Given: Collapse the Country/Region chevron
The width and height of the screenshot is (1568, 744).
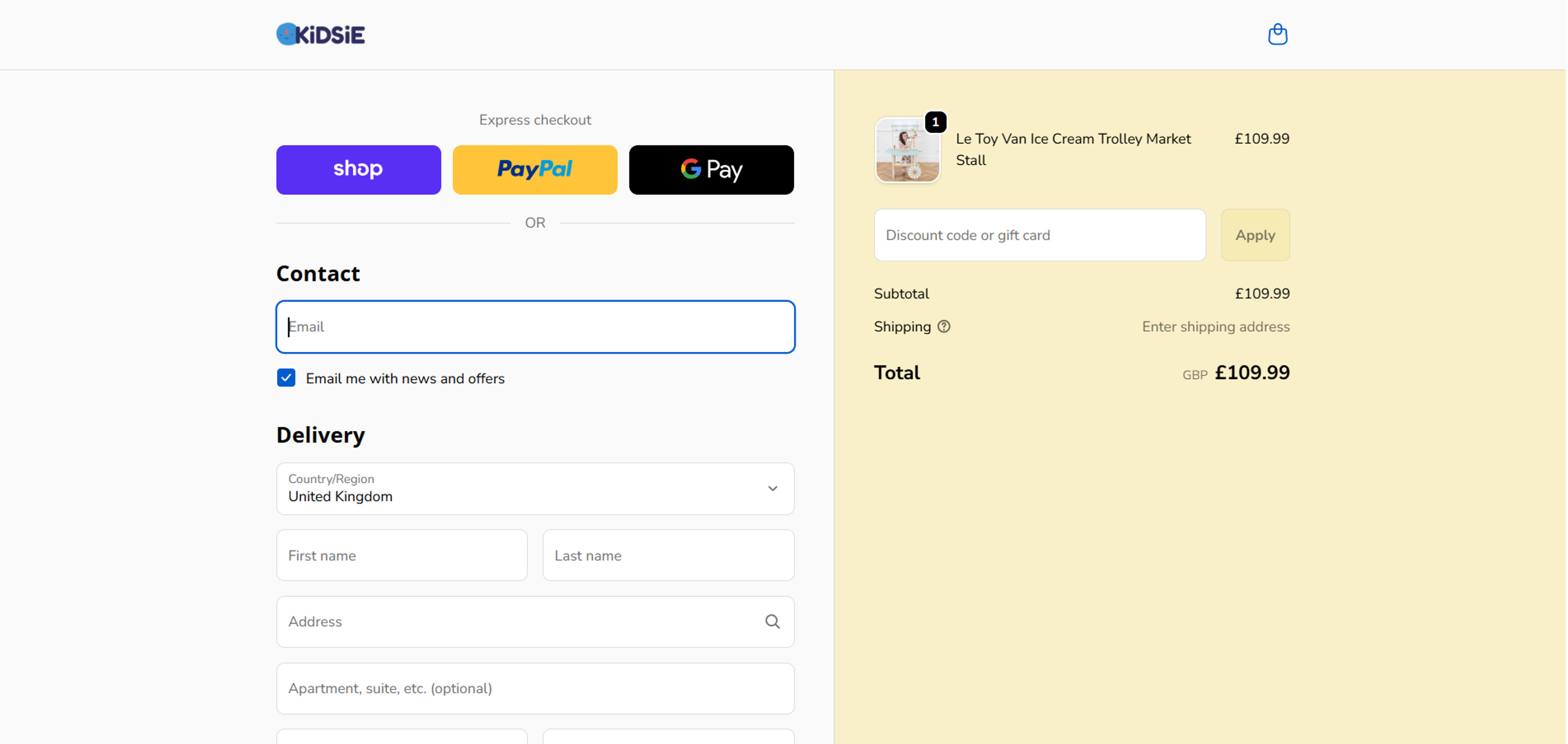Looking at the screenshot, I should (x=773, y=489).
